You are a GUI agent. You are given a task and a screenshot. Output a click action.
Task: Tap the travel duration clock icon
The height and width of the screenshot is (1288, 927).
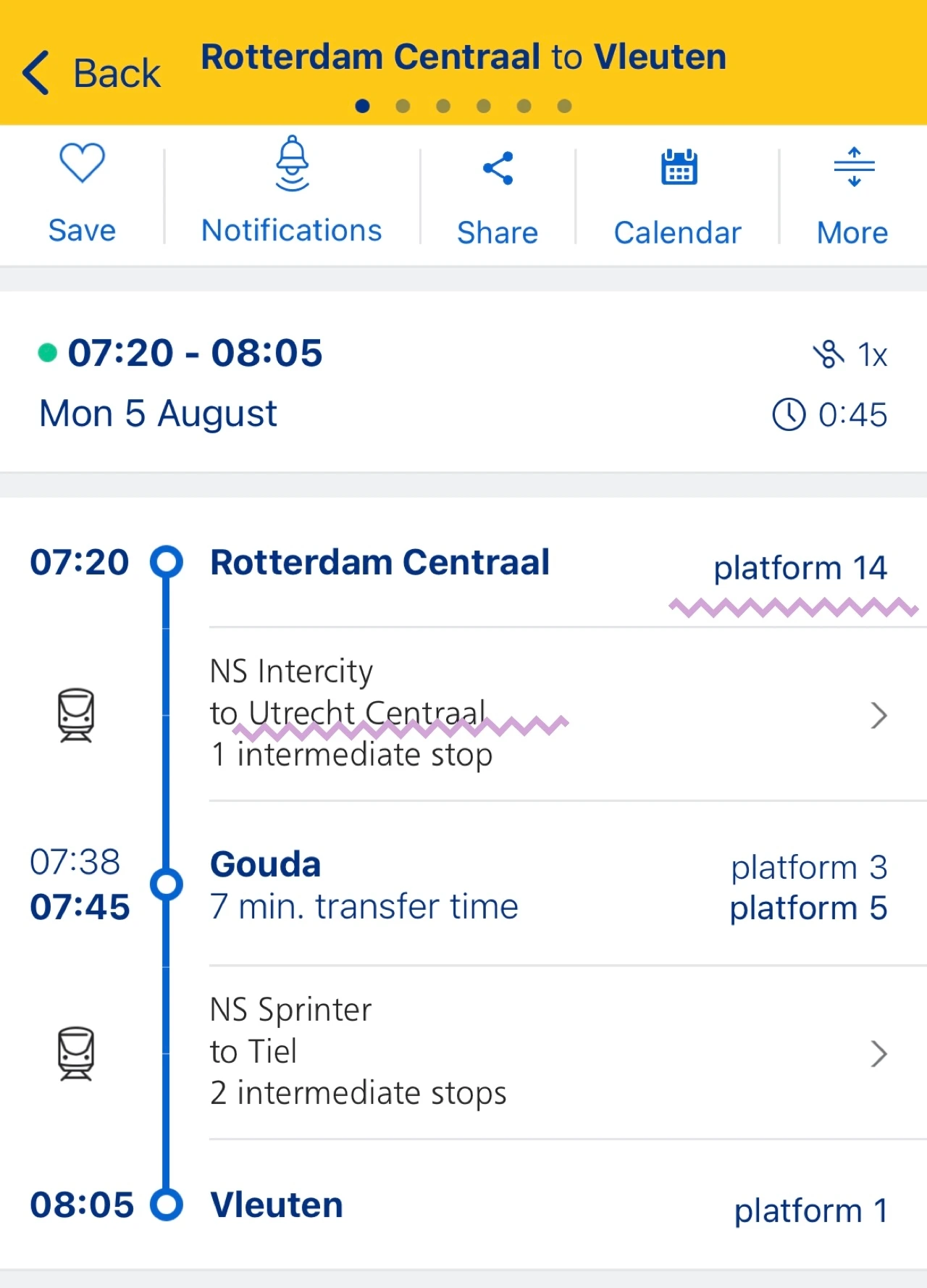coord(789,415)
